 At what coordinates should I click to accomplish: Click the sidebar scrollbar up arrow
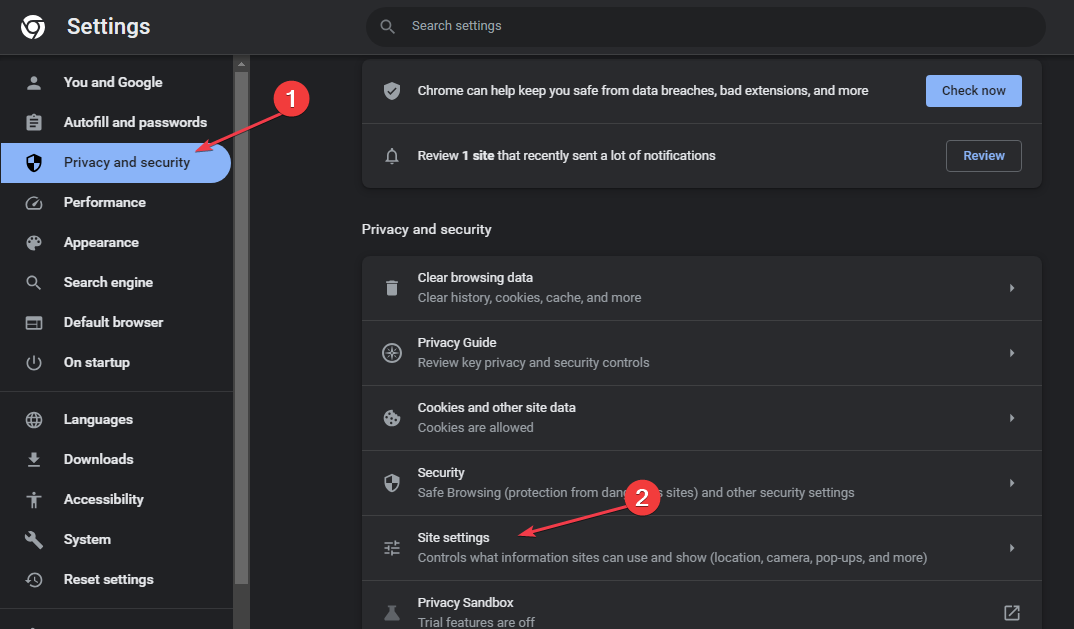tap(241, 64)
